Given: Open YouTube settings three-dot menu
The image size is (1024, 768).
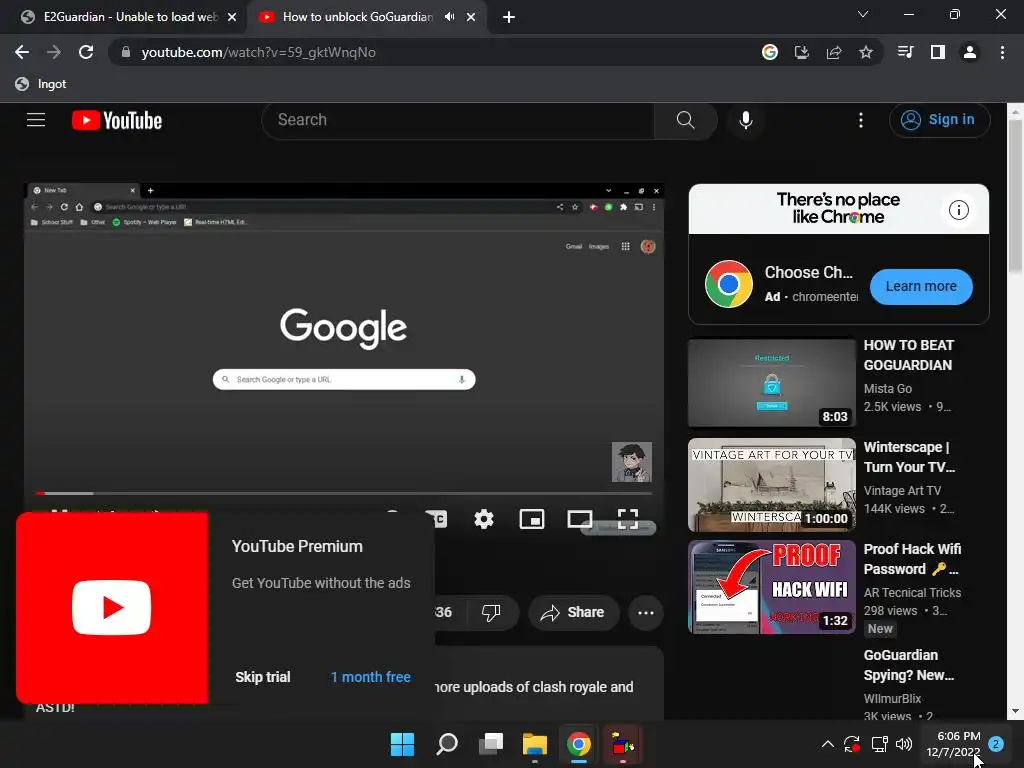Looking at the screenshot, I should (x=861, y=120).
